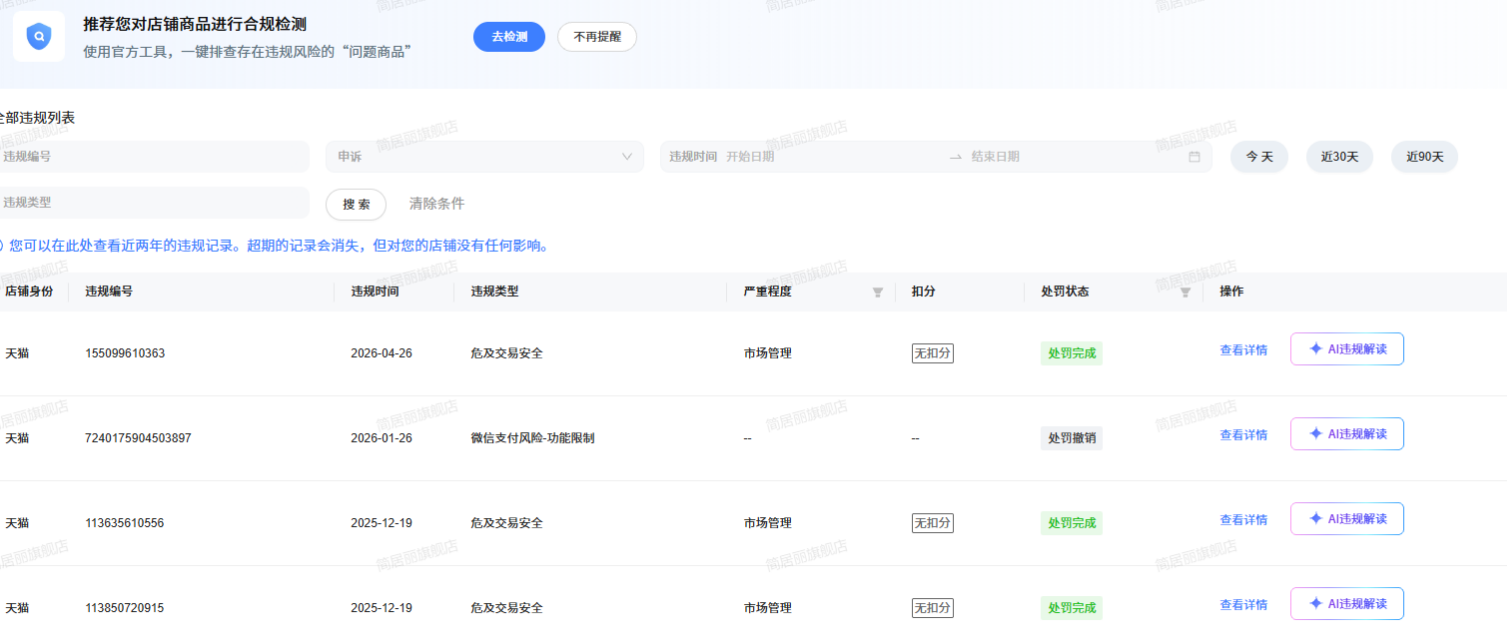Click AI违规解读 for violation 7240175904503897

1347,434
